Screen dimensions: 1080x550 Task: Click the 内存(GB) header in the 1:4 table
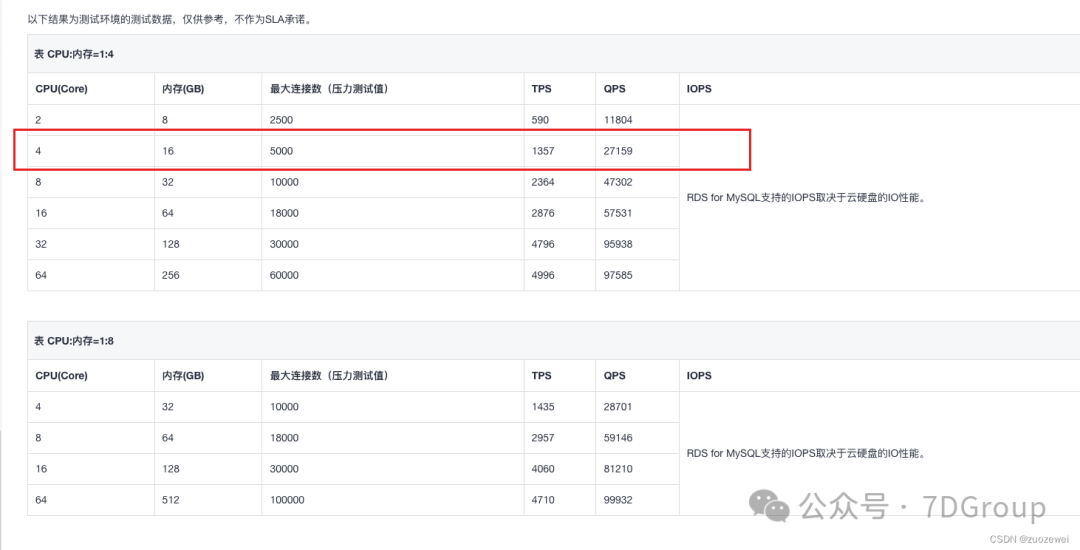[x=183, y=89]
